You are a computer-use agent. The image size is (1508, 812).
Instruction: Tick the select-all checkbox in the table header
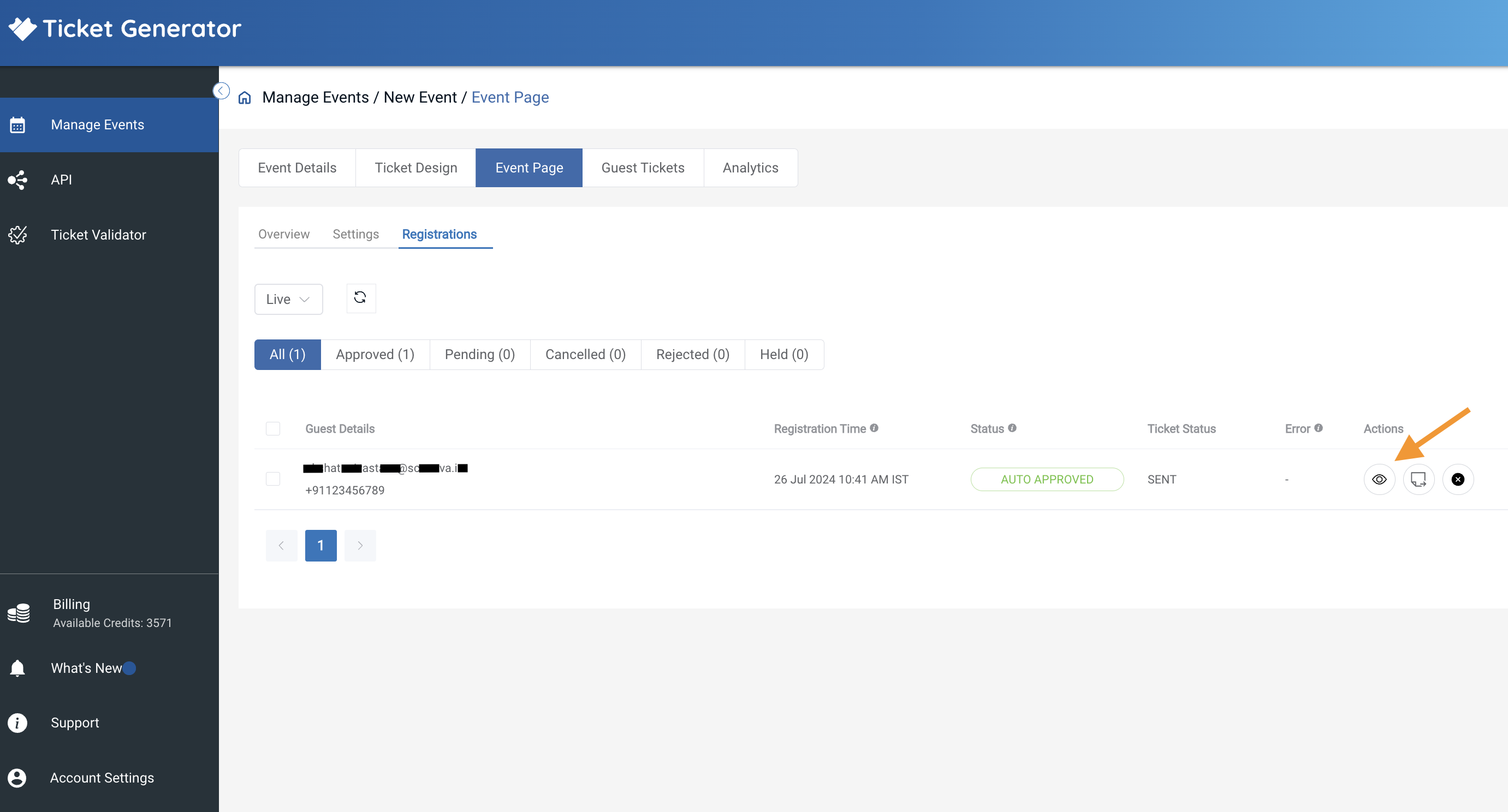(x=273, y=428)
